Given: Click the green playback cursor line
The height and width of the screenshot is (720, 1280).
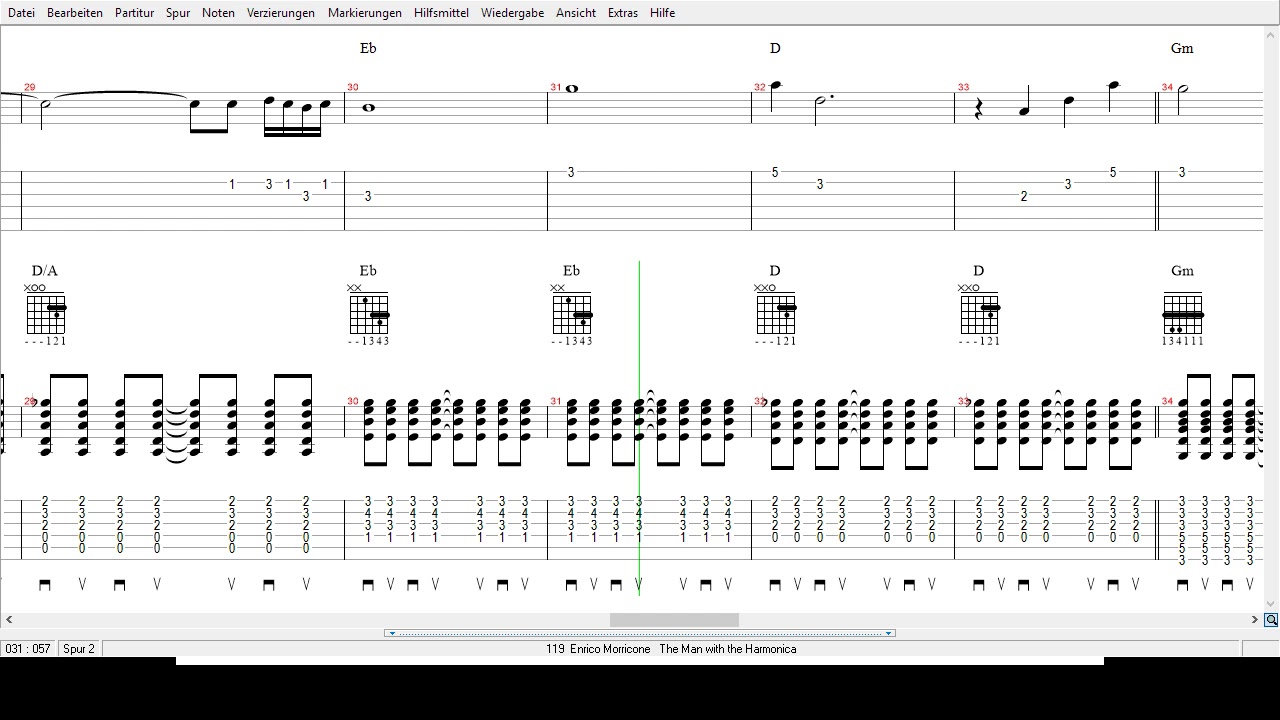Looking at the screenshot, I should [639, 428].
